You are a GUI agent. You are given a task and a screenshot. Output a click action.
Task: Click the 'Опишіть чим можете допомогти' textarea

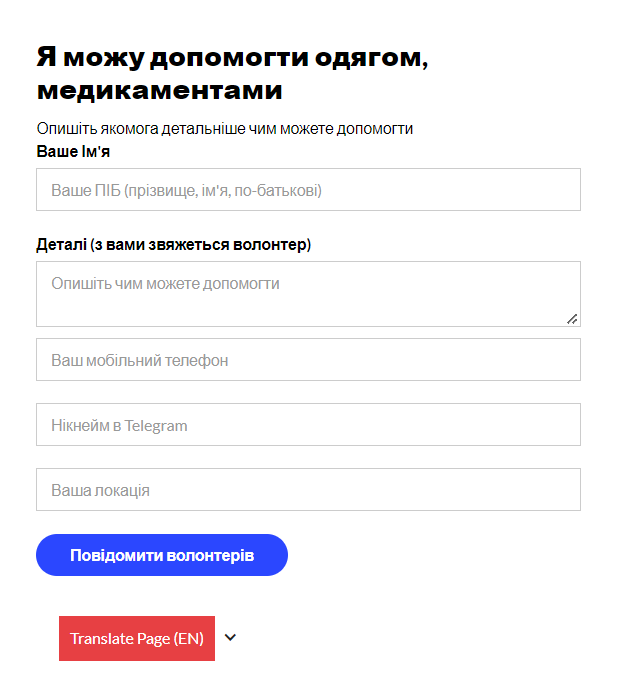pyautogui.click(x=308, y=294)
